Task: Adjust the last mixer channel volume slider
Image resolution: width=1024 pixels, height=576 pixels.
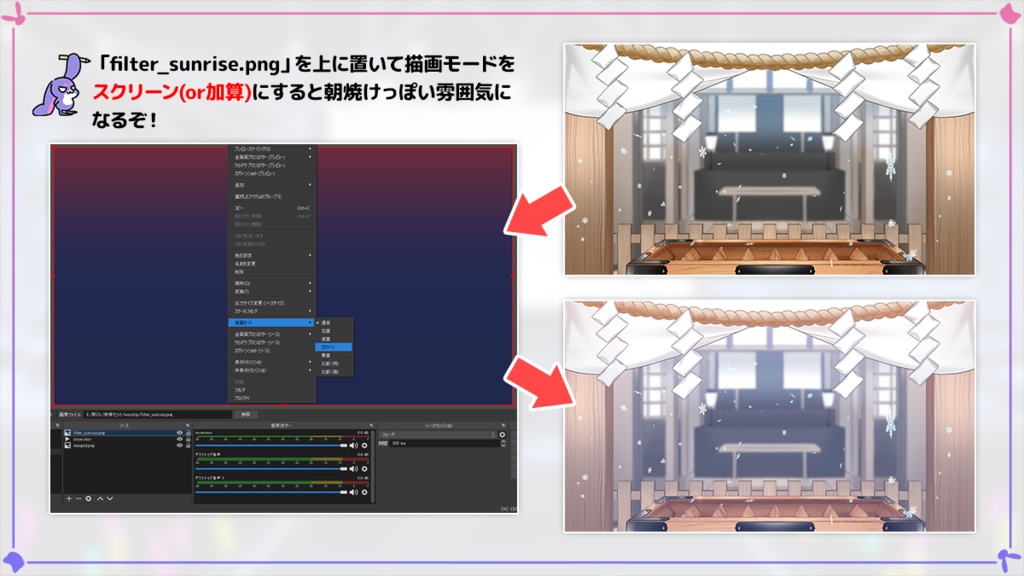Action: (271, 492)
